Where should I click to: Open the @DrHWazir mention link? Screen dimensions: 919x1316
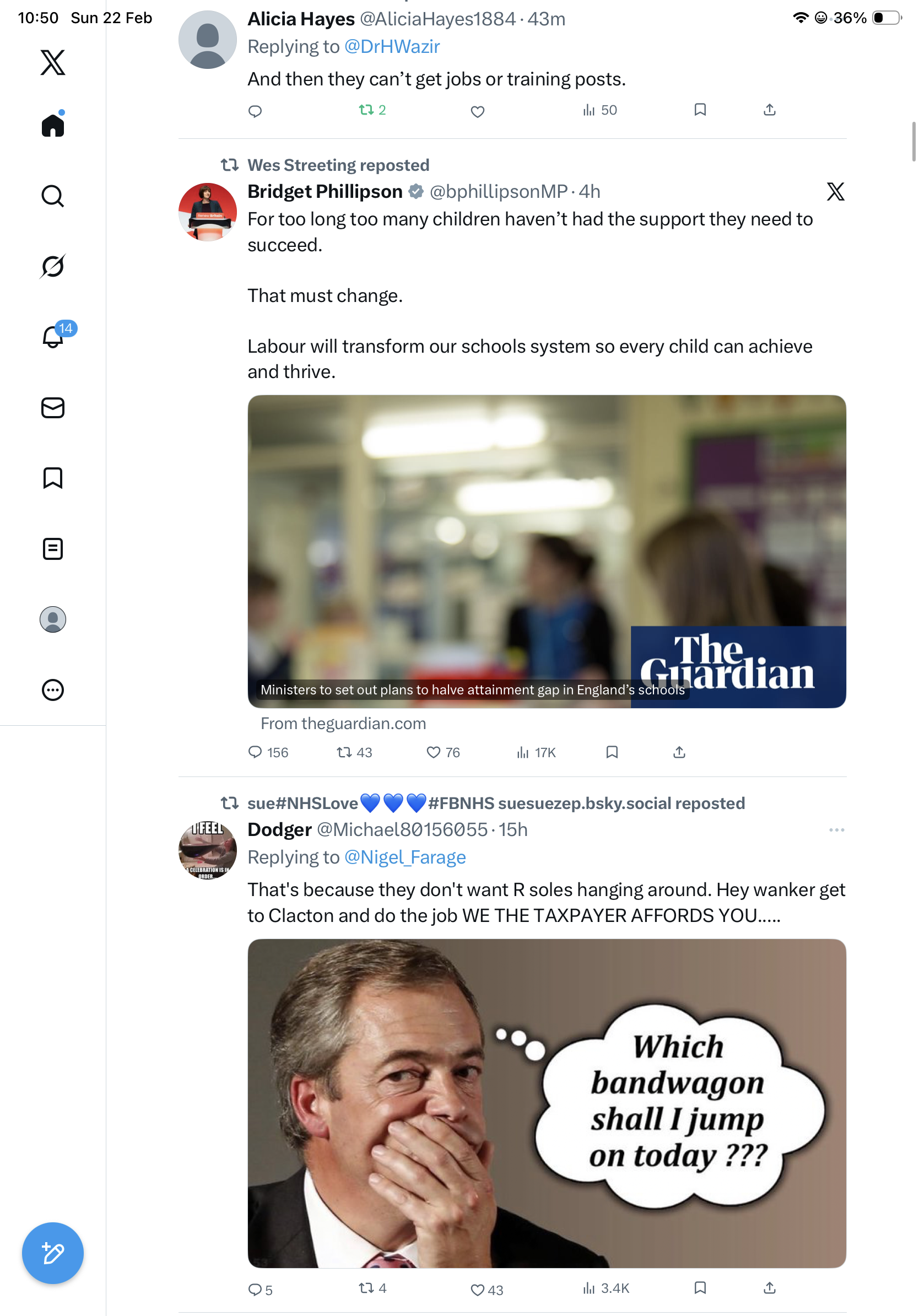tap(392, 46)
